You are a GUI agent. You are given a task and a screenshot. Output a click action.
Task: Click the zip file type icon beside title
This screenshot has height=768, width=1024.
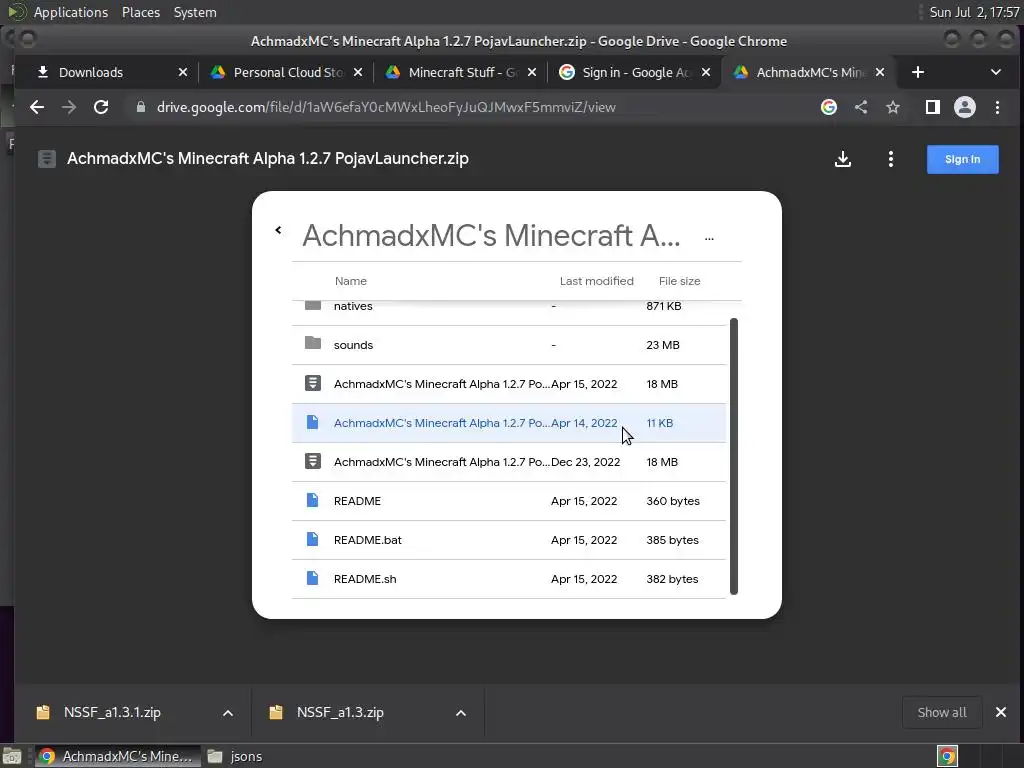click(x=46, y=159)
